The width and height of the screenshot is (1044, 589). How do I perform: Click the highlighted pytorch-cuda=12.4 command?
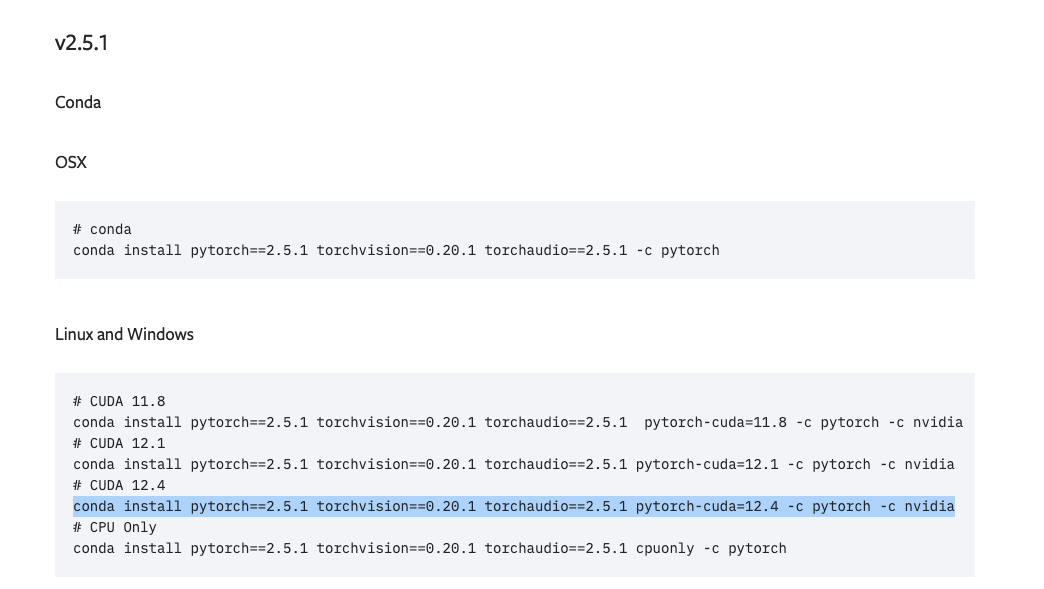click(x=513, y=506)
